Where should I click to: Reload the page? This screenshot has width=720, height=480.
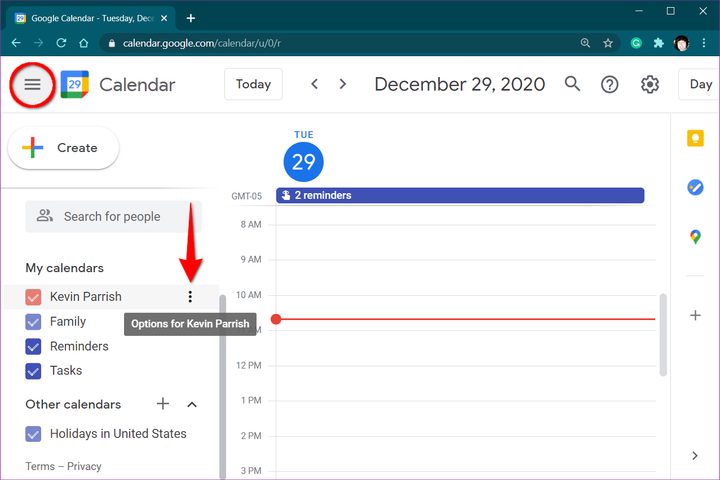point(61,43)
